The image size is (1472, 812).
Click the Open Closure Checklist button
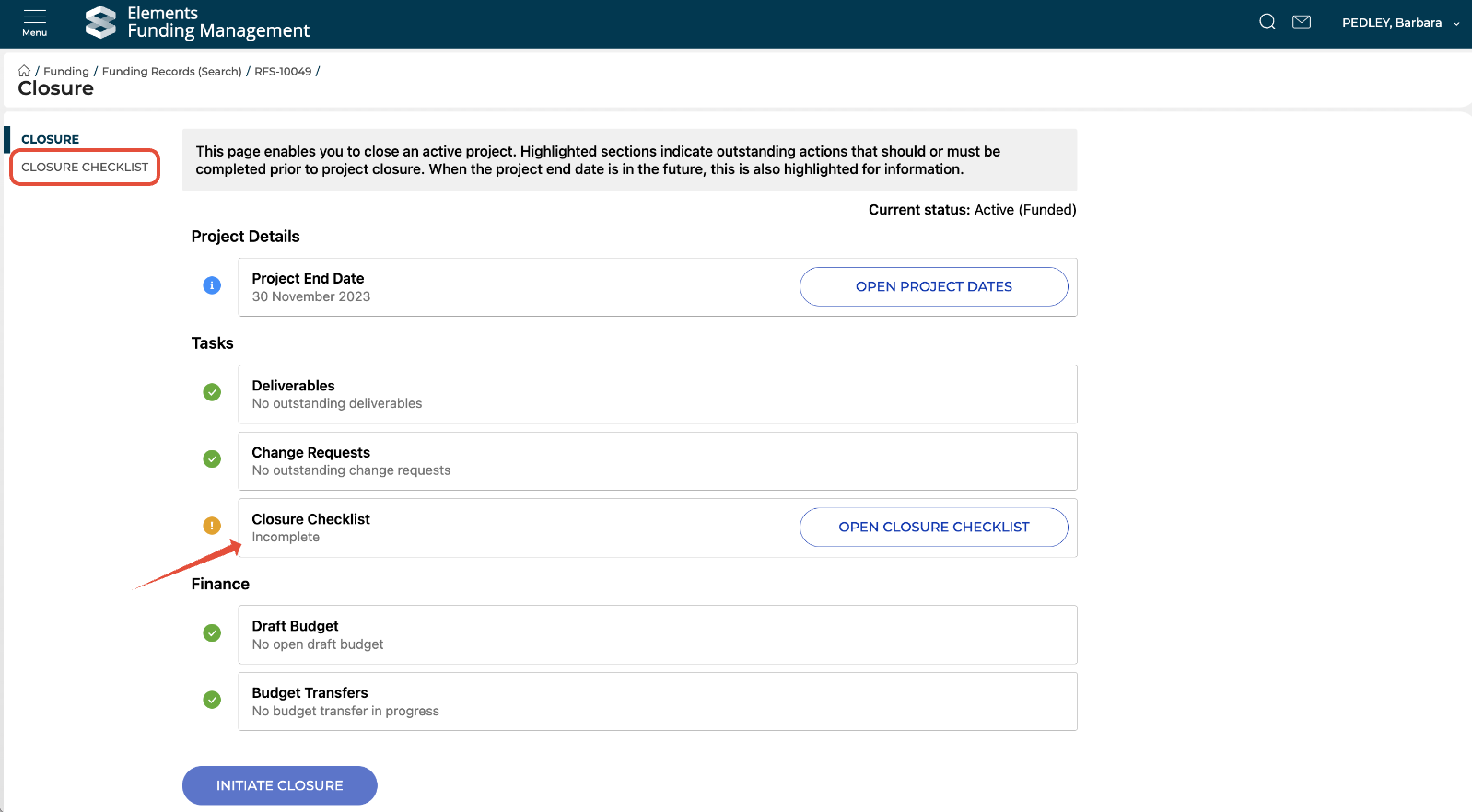pyautogui.click(x=933, y=527)
